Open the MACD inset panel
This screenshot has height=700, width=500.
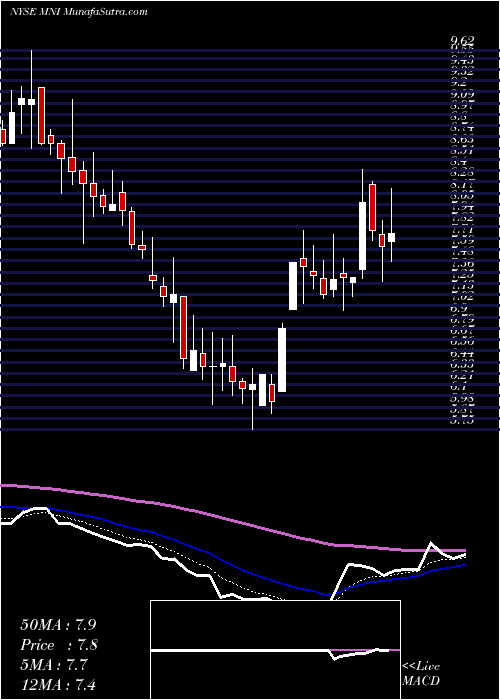tap(275, 650)
